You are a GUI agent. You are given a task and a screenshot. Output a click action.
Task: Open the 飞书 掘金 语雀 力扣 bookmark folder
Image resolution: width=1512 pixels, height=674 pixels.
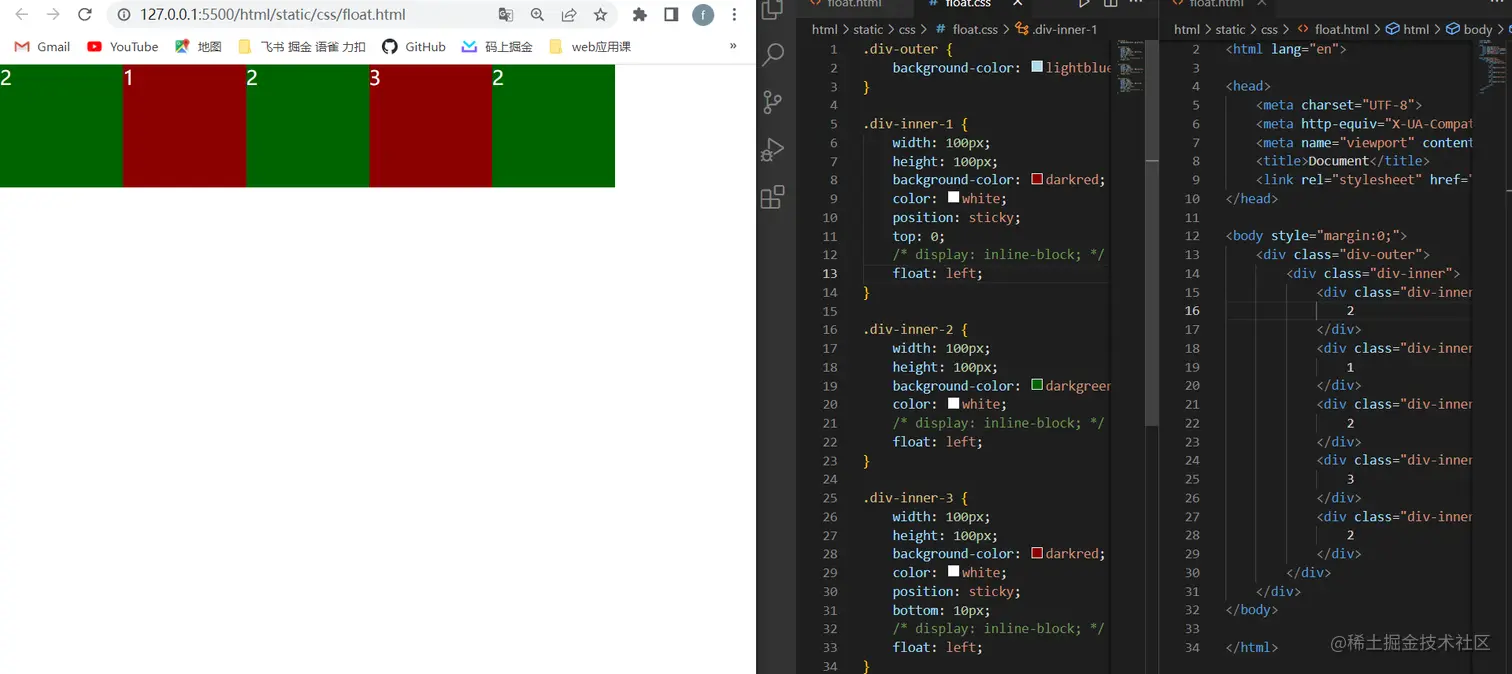pyautogui.click(x=302, y=47)
